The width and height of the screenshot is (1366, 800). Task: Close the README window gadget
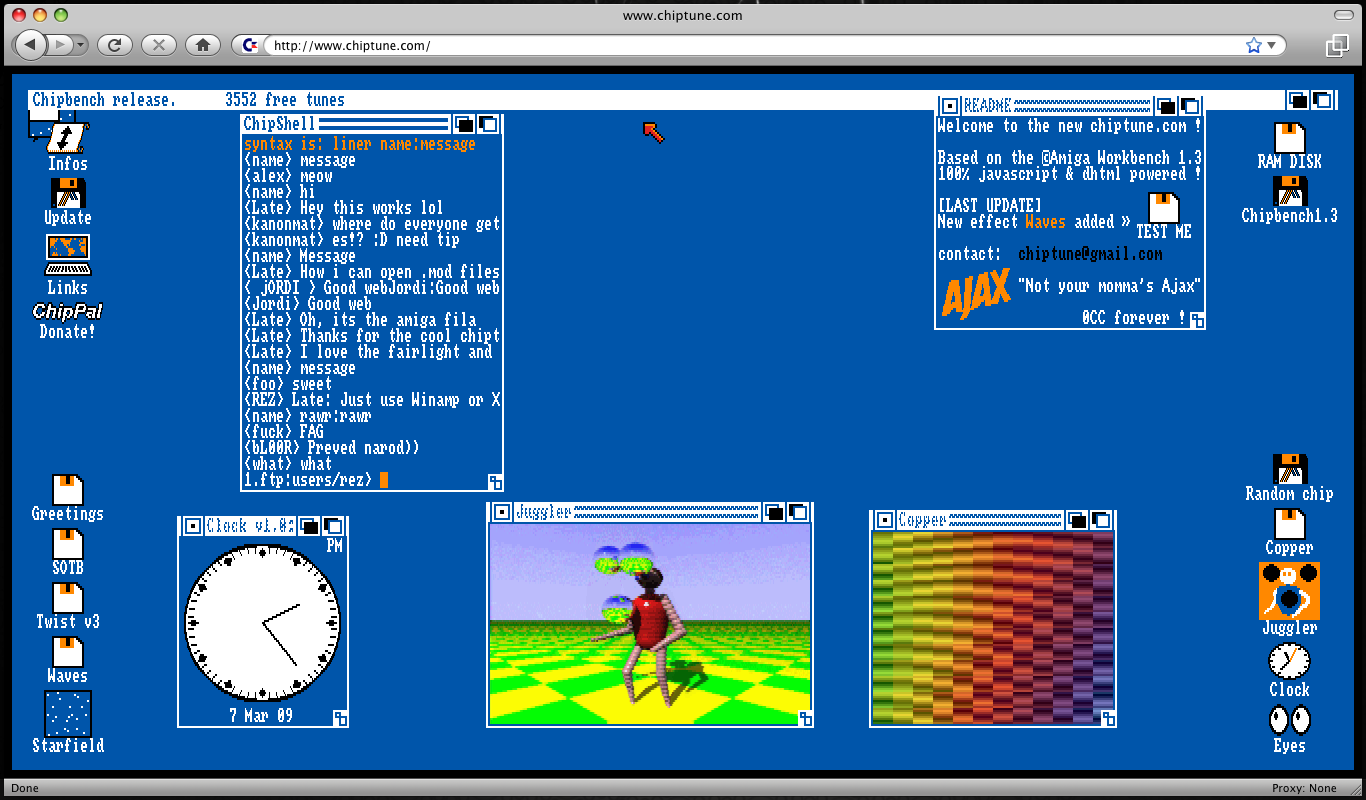[949, 105]
